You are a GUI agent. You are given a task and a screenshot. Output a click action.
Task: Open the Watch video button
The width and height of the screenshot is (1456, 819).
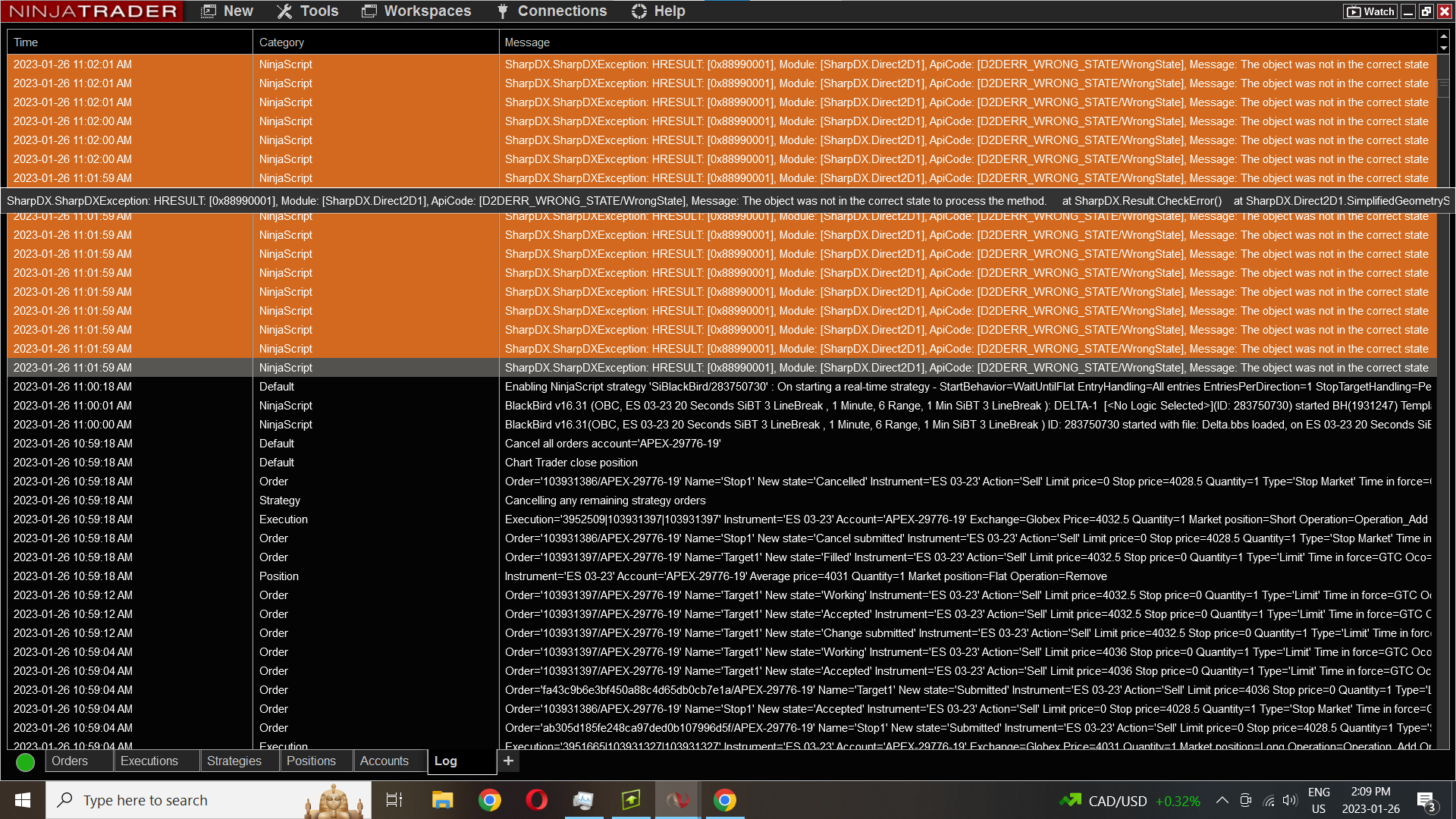pos(1370,11)
